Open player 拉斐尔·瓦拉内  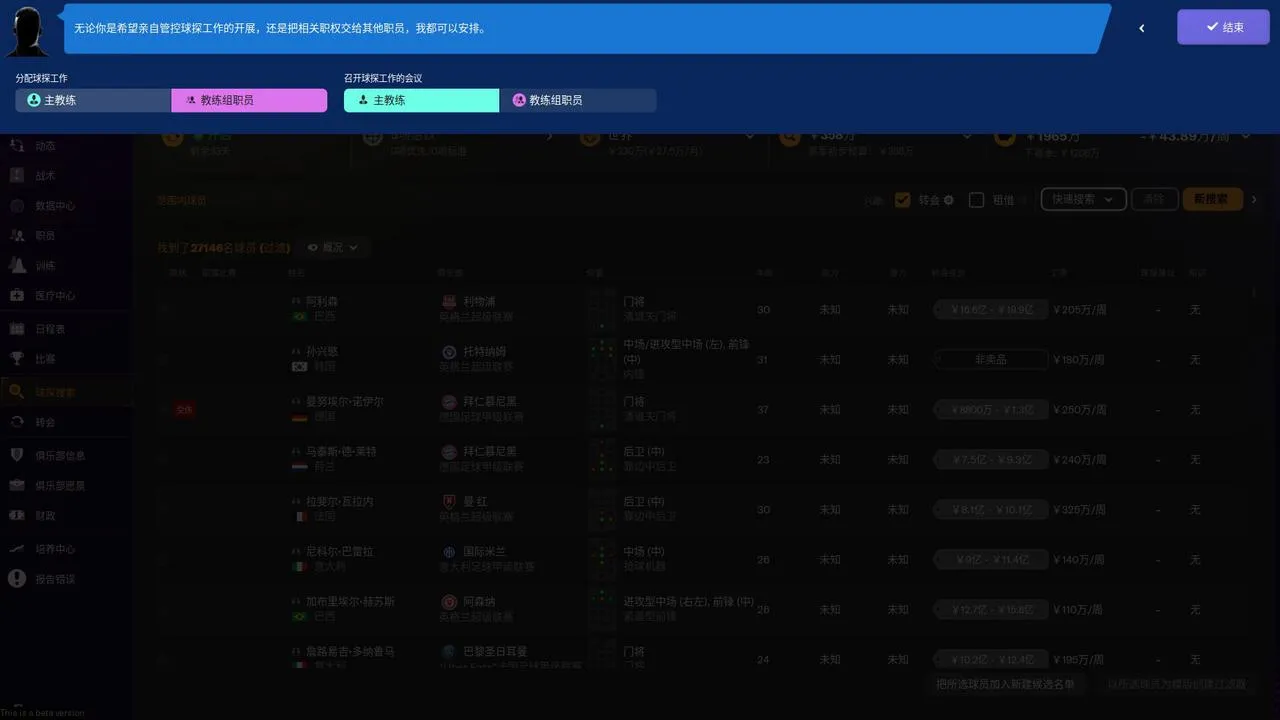[339, 501]
